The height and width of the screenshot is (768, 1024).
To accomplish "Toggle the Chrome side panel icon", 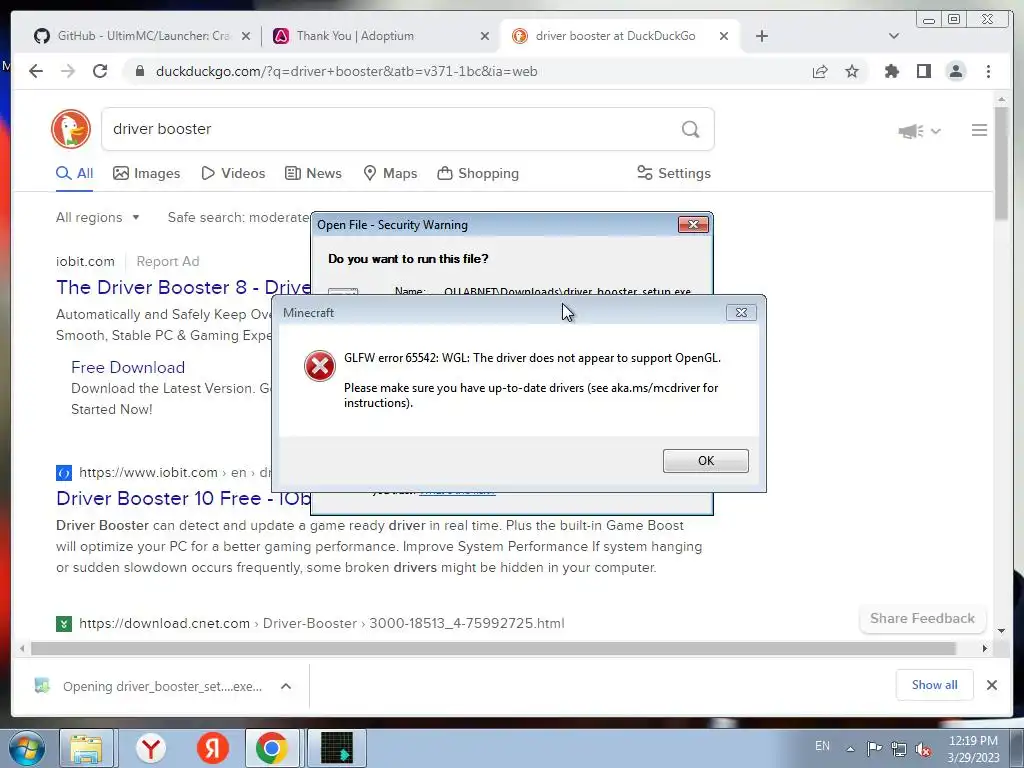I will (x=923, y=71).
